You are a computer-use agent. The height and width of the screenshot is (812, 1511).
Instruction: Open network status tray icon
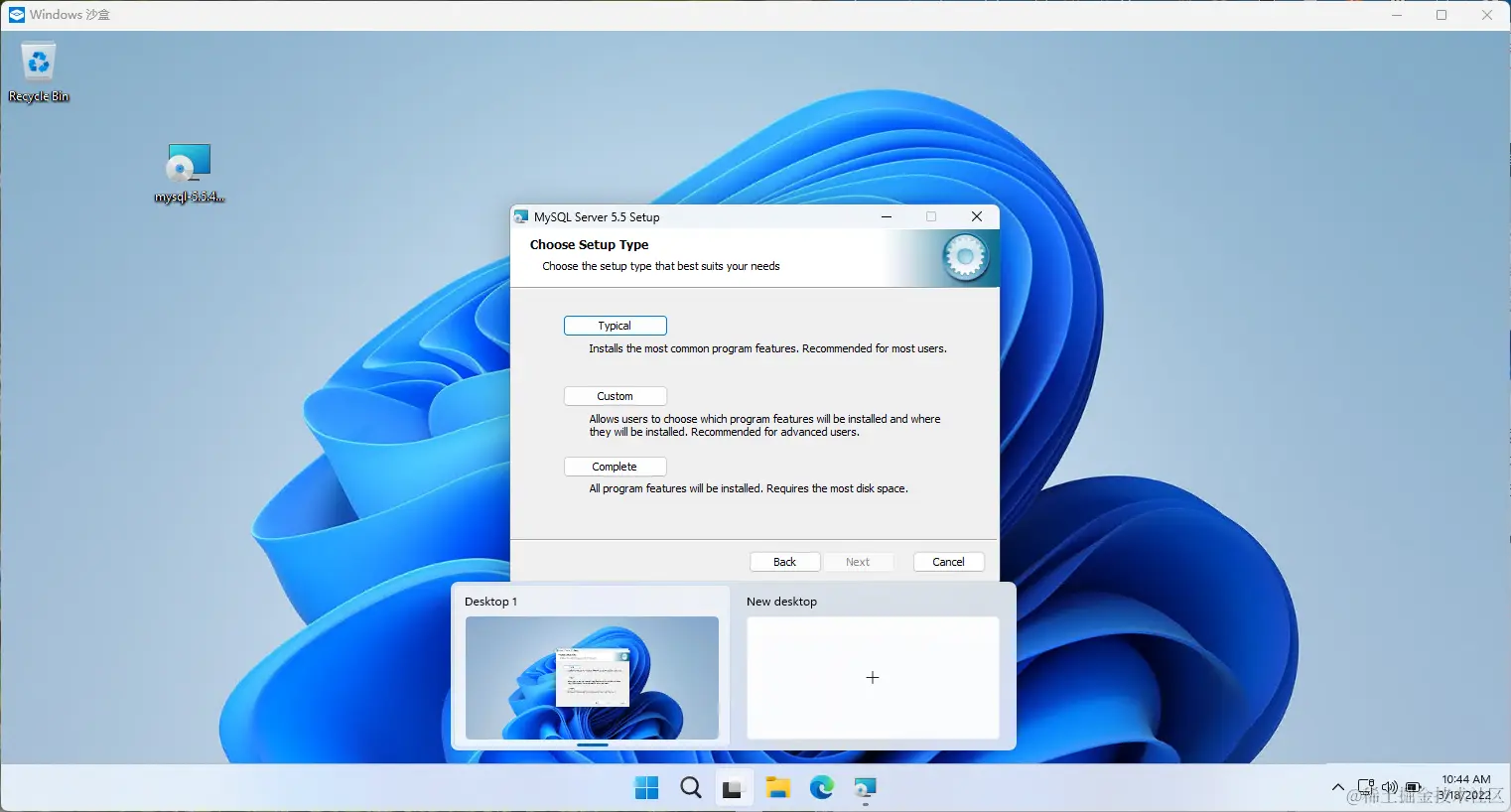click(x=1366, y=788)
